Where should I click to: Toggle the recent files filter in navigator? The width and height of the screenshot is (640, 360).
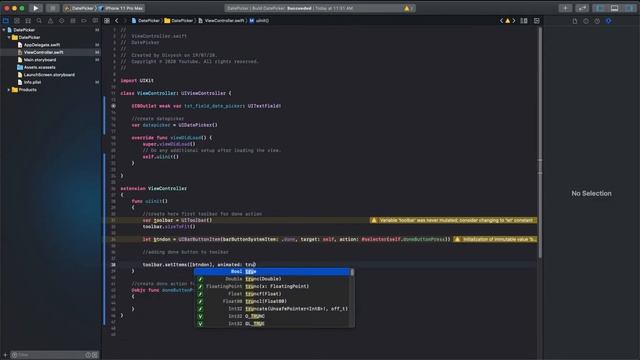(x=88, y=355)
